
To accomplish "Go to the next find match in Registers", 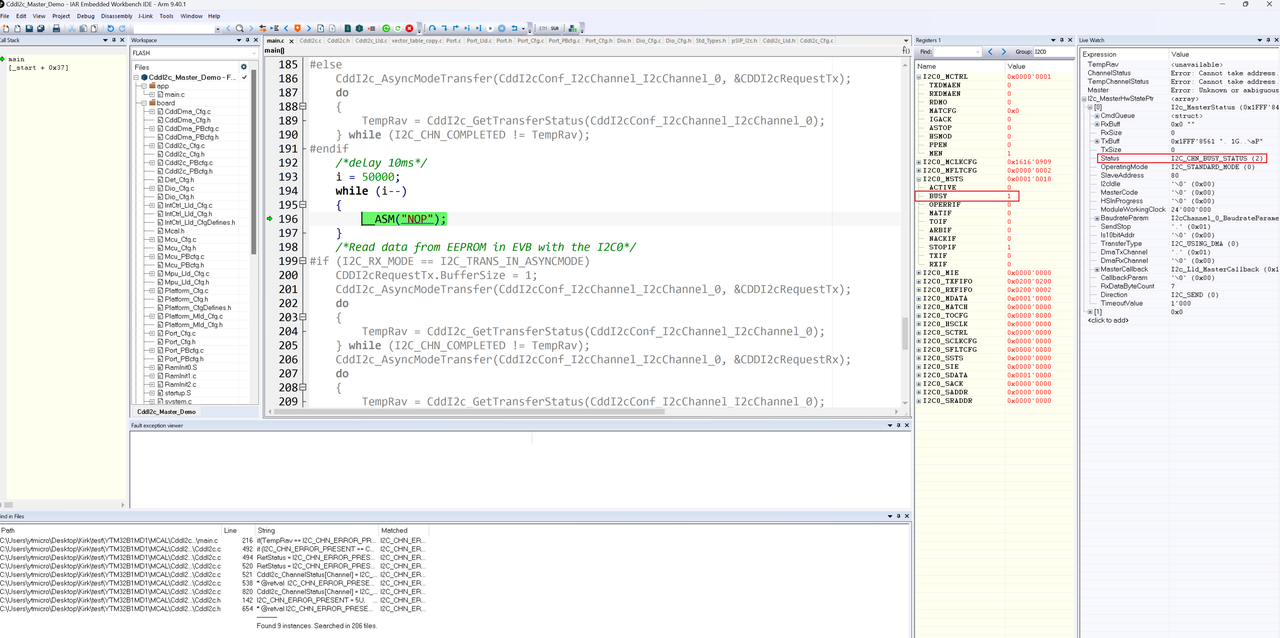I will [x=1004, y=51].
